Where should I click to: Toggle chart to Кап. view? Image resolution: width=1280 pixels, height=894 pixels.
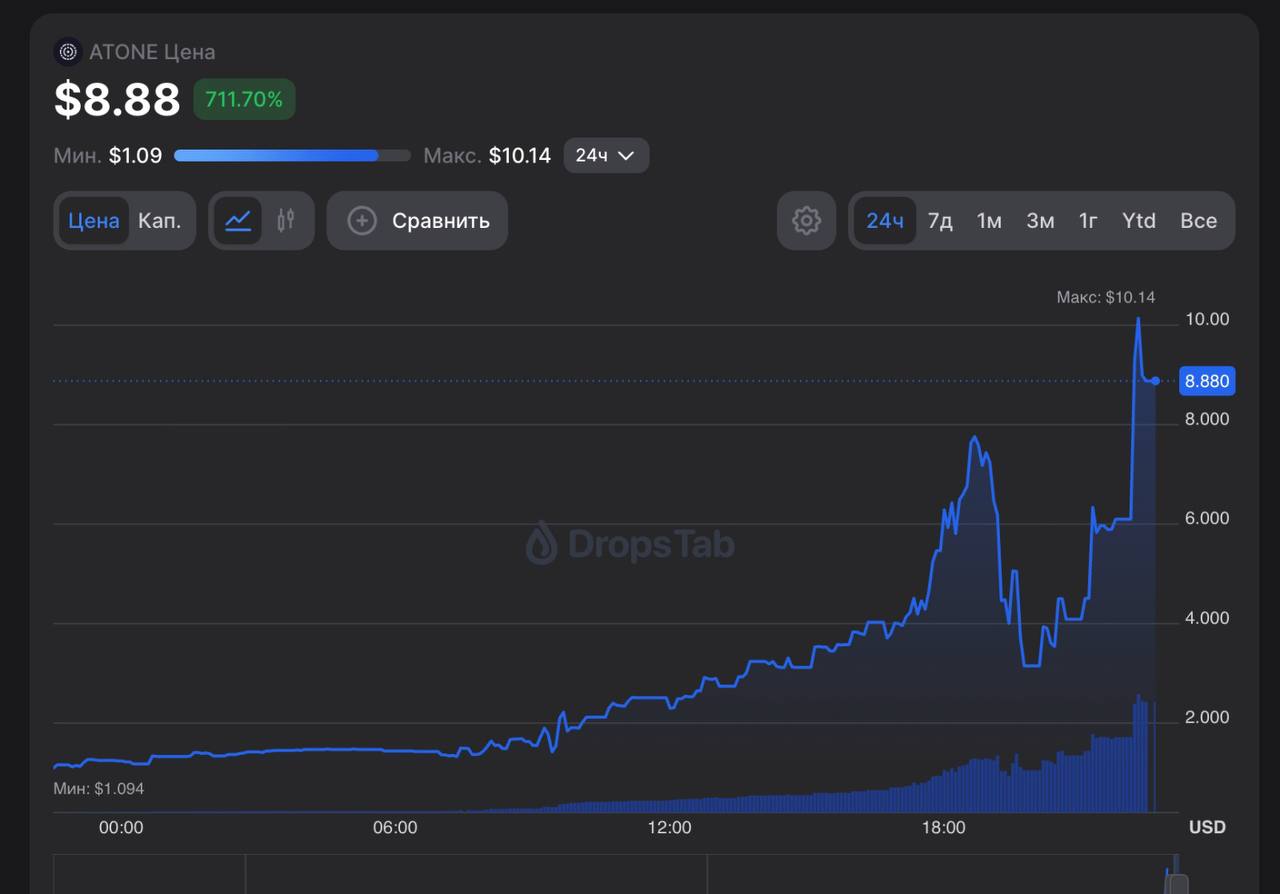(160, 221)
